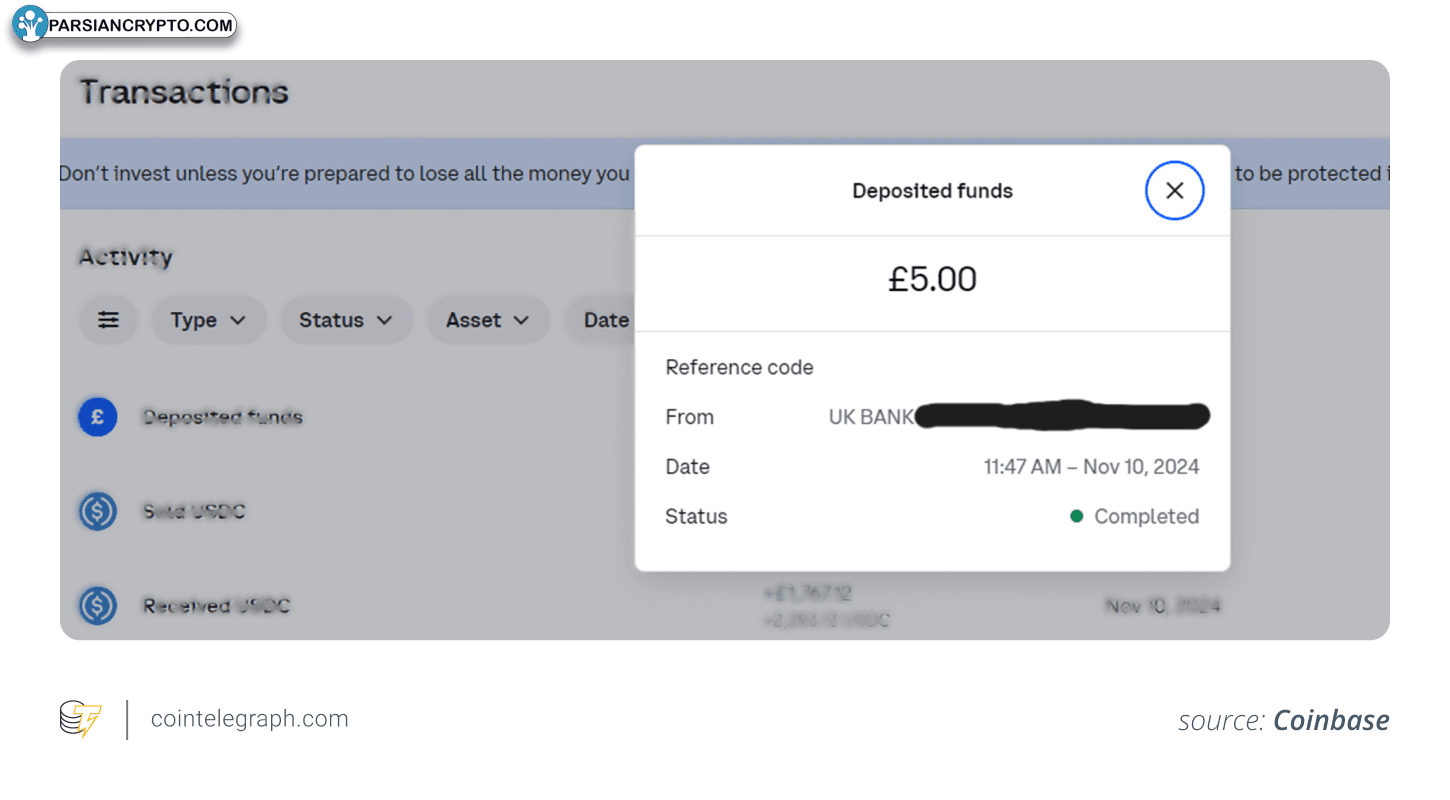
Task: Expand the Status filter dropdown
Action: (346, 320)
